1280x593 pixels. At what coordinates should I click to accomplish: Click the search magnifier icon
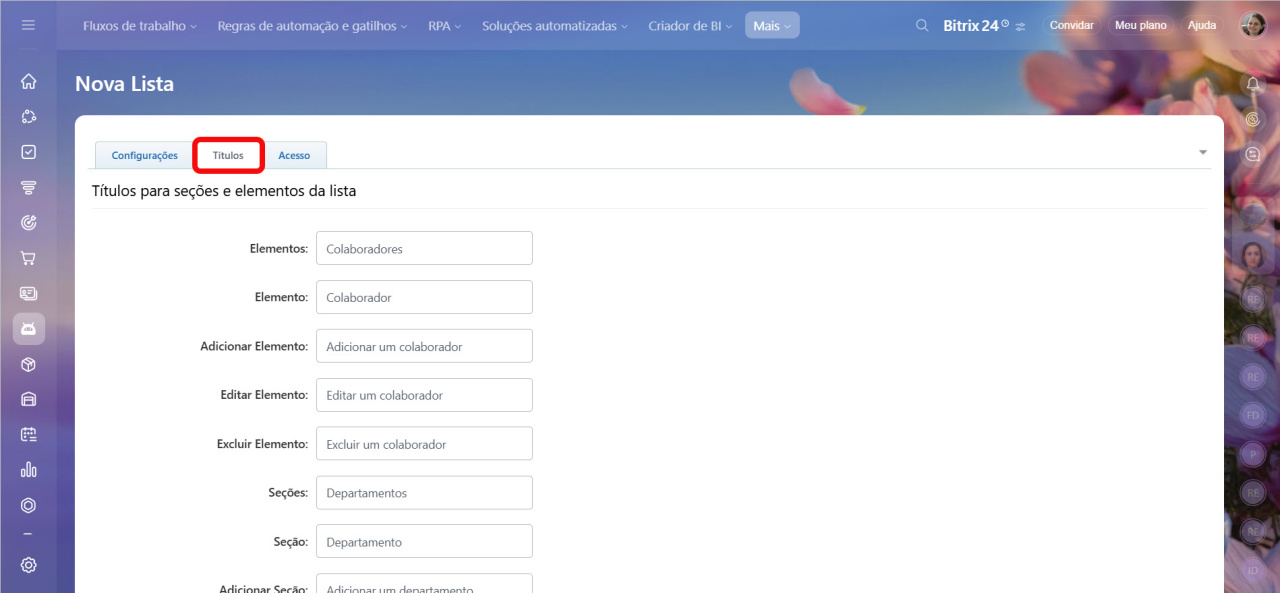(922, 26)
